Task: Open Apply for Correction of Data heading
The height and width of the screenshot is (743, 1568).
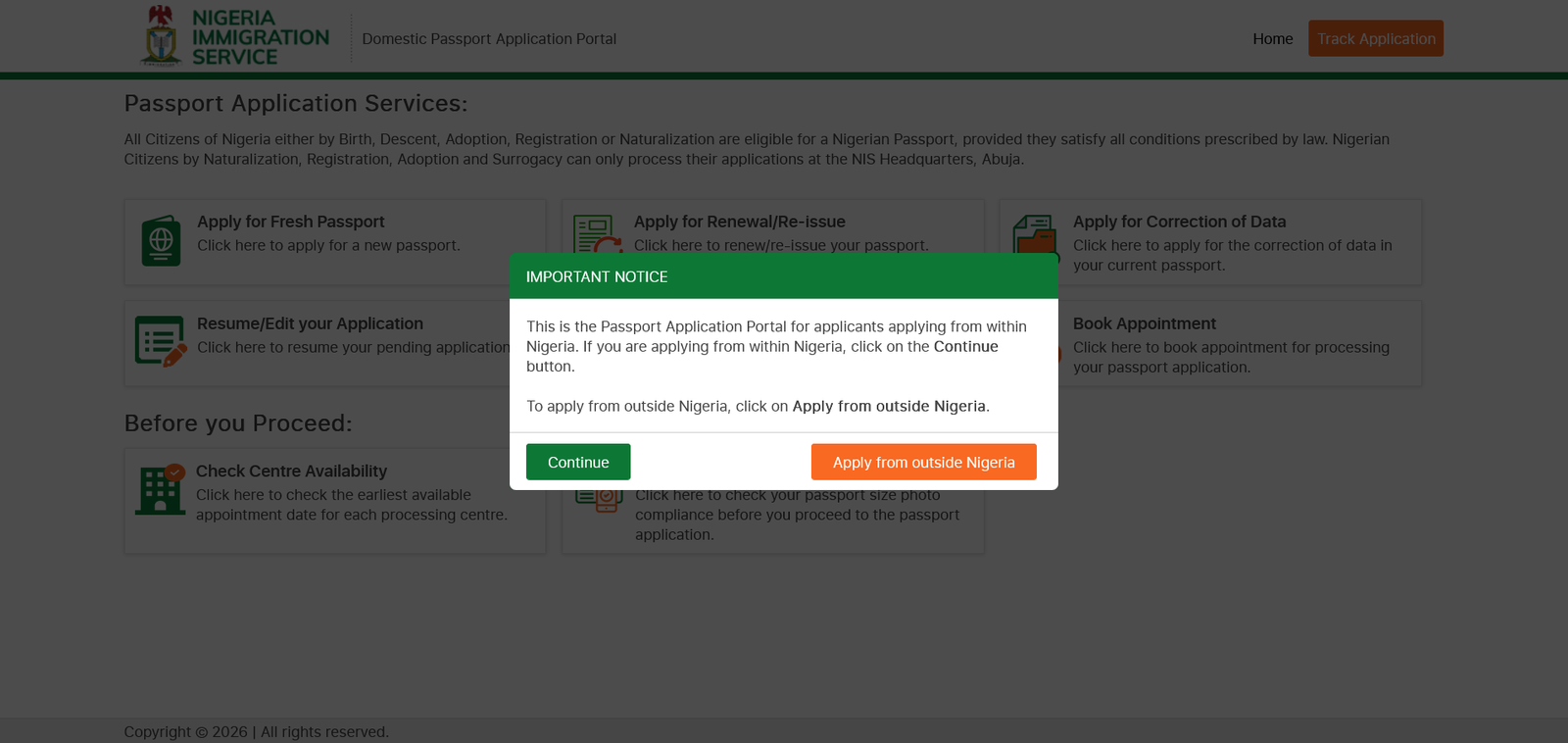Action: [1179, 222]
